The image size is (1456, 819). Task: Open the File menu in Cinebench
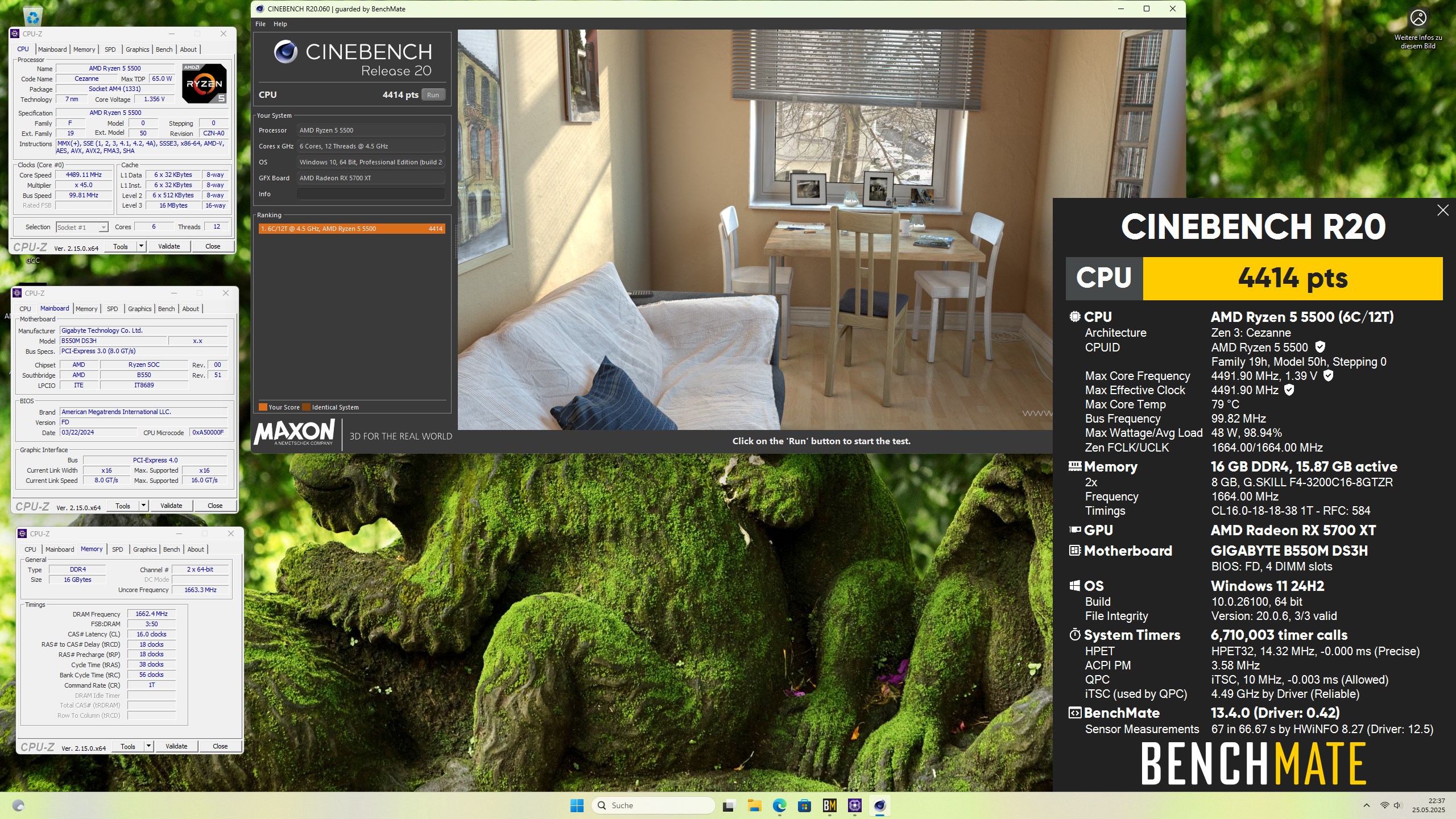260,24
